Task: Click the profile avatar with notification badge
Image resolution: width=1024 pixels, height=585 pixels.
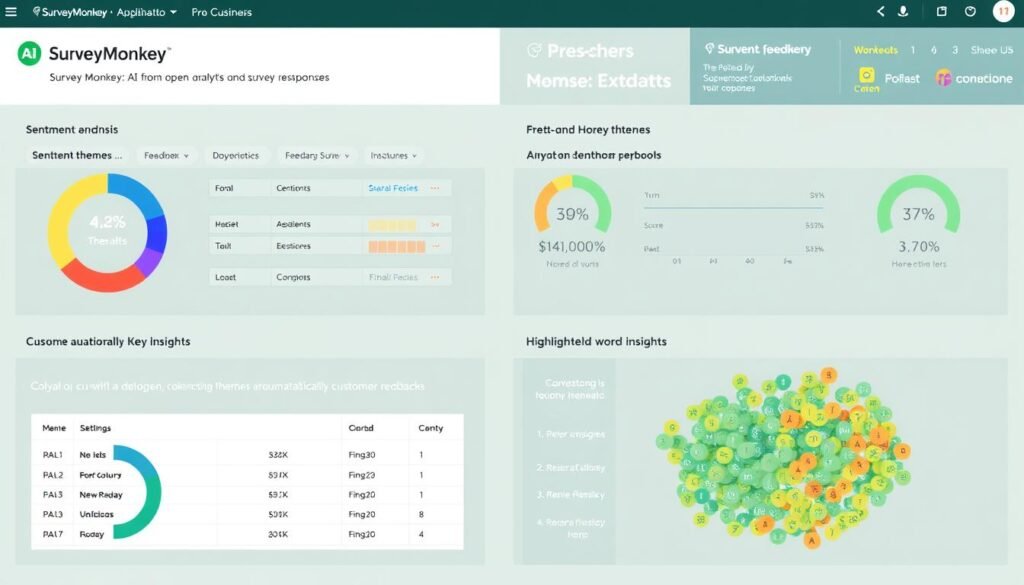Action: 1003,11
